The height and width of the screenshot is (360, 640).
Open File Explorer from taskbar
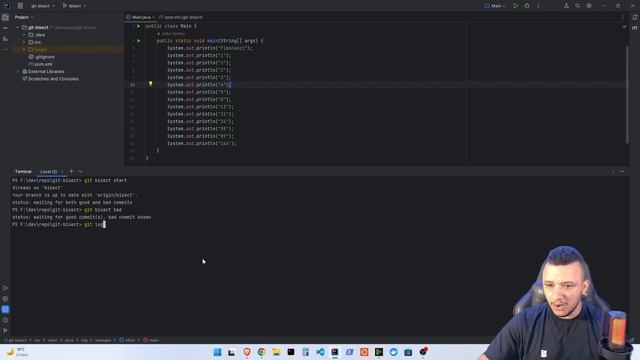point(276,352)
